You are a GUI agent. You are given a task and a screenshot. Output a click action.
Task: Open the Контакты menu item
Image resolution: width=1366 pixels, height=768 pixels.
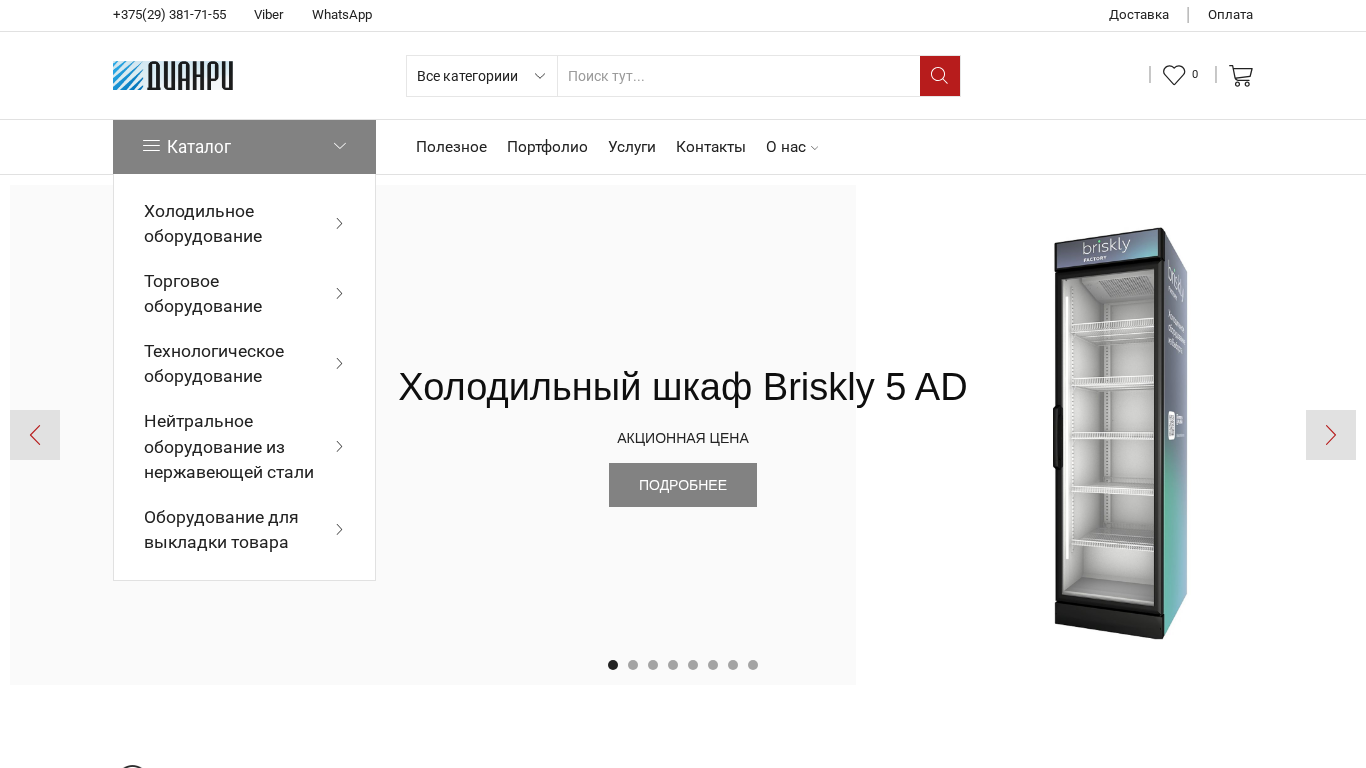click(711, 147)
